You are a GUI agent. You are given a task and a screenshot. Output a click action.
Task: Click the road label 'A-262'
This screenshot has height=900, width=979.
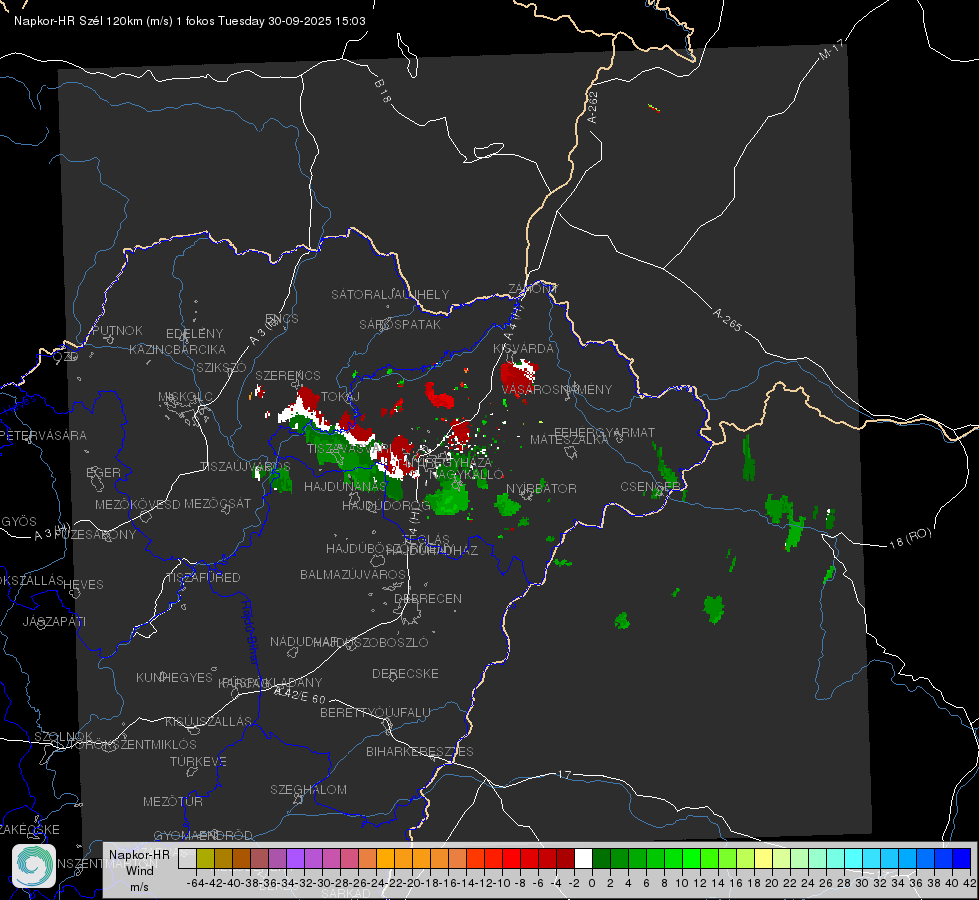pos(593,107)
